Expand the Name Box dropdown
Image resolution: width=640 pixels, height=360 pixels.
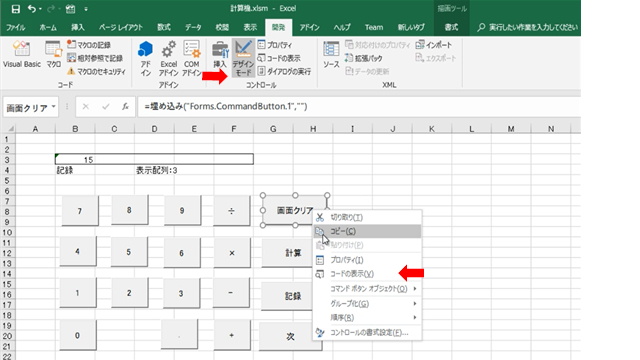[x=53, y=107]
